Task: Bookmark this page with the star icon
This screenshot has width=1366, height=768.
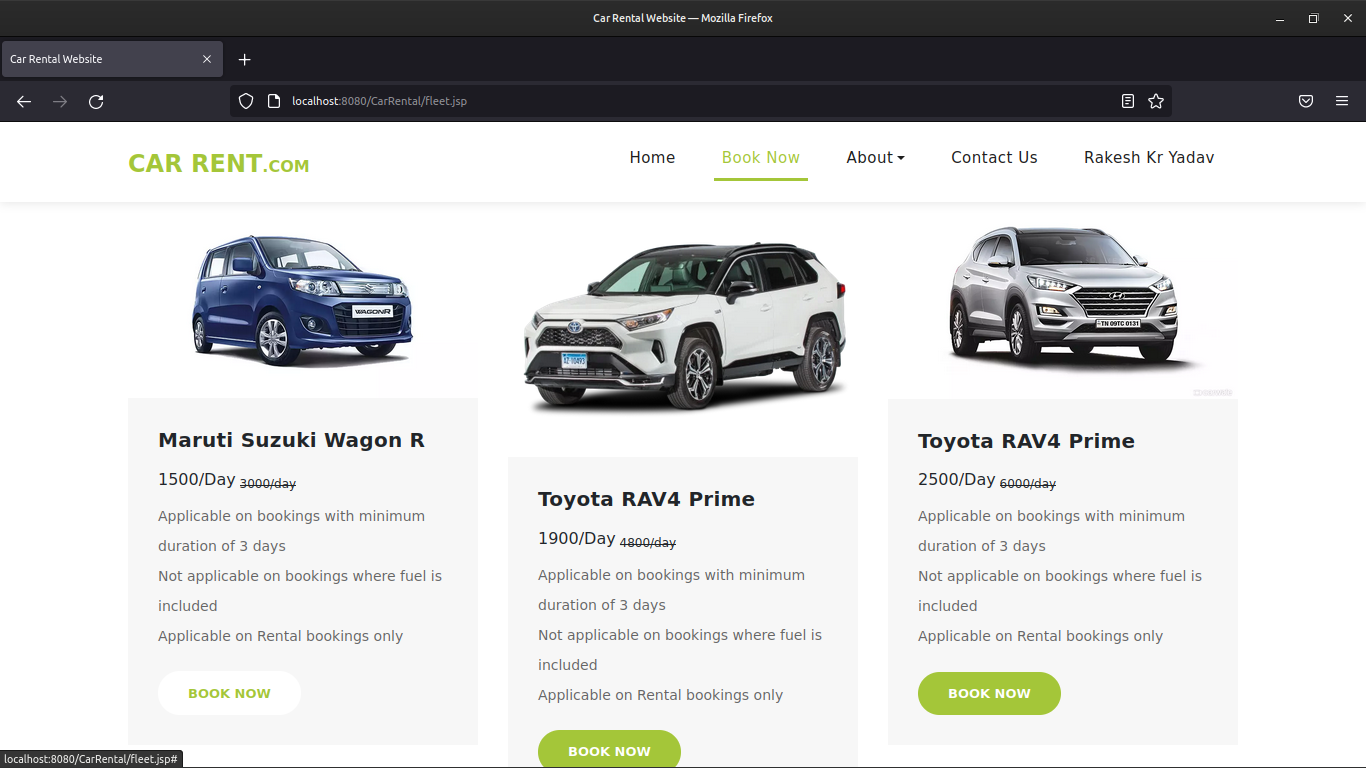Action: tap(1156, 101)
